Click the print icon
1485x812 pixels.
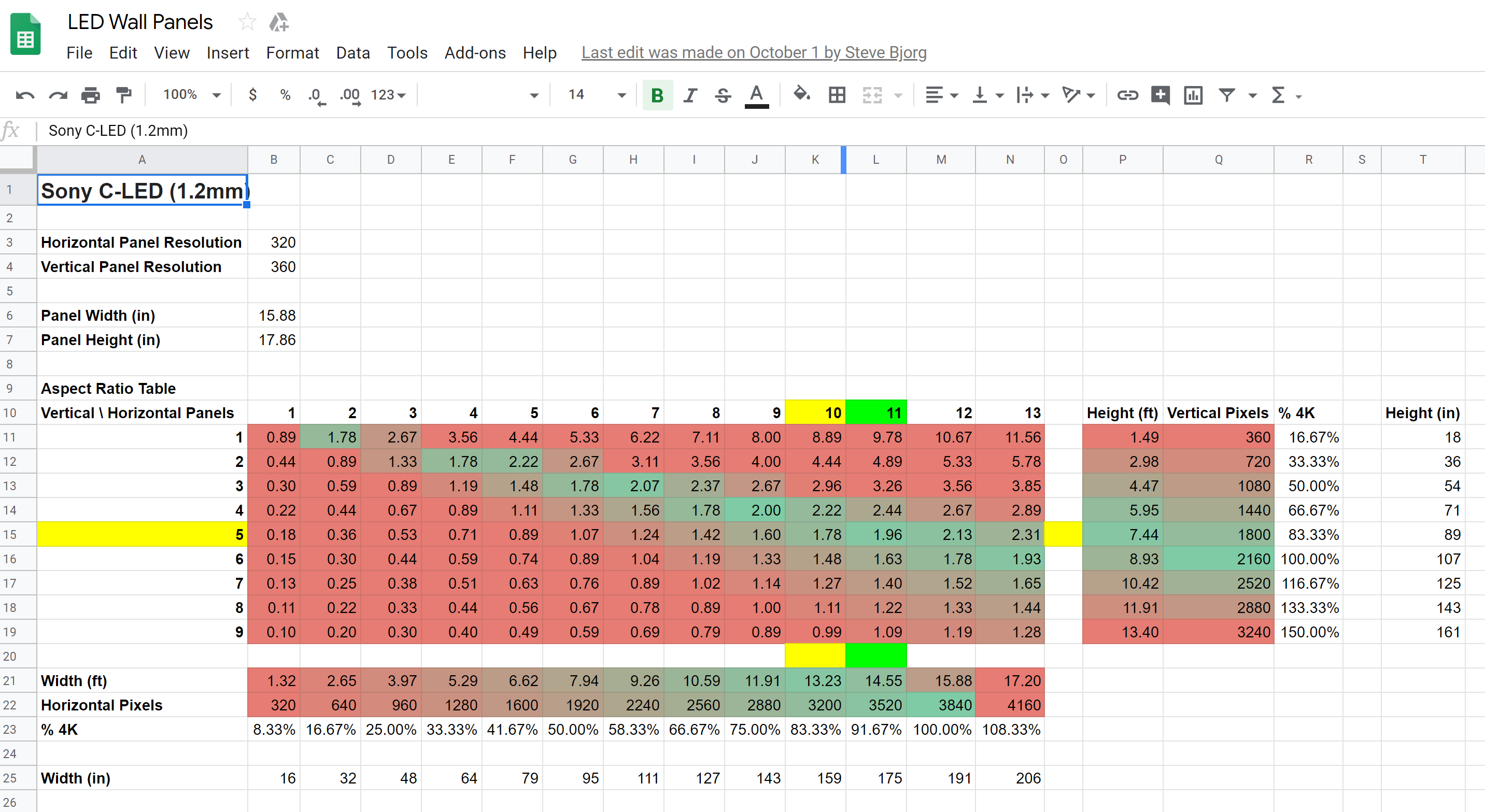click(x=91, y=95)
